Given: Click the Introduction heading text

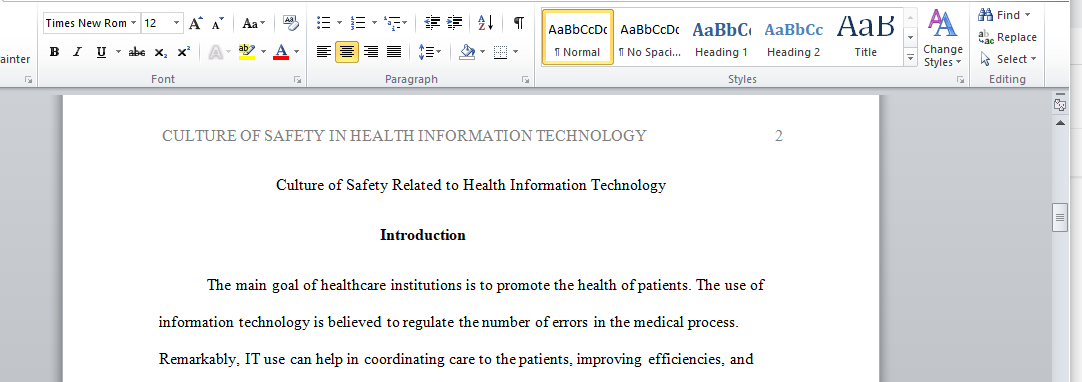Looking at the screenshot, I should (x=422, y=235).
